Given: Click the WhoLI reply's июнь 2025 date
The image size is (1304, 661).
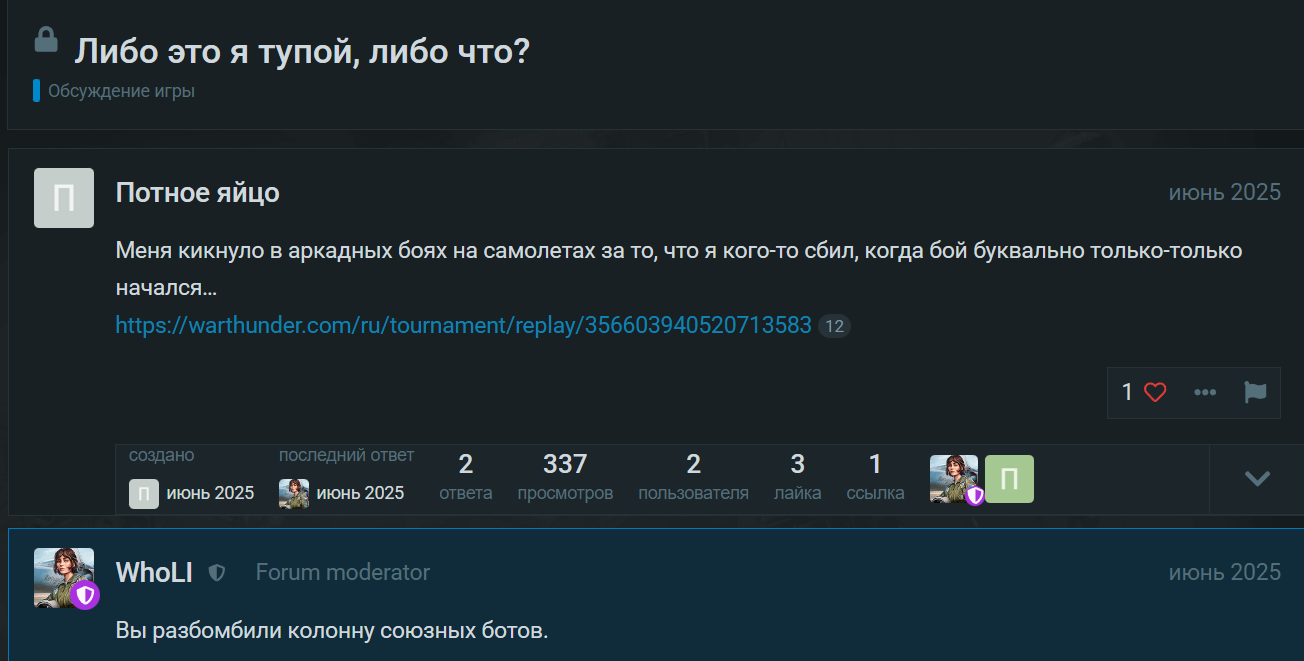Looking at the screenshot, I should point(1224,572).
